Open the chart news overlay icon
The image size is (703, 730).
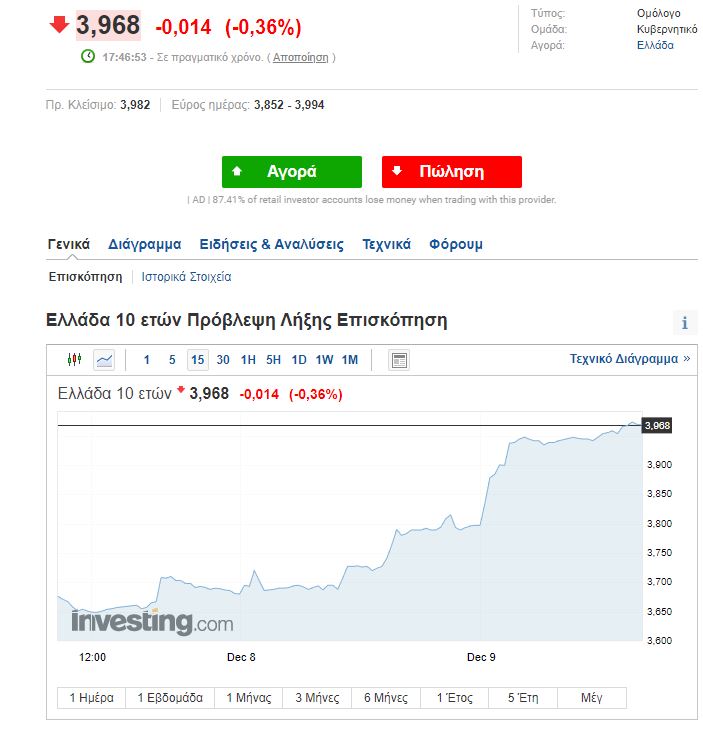[x=399, y=360]
